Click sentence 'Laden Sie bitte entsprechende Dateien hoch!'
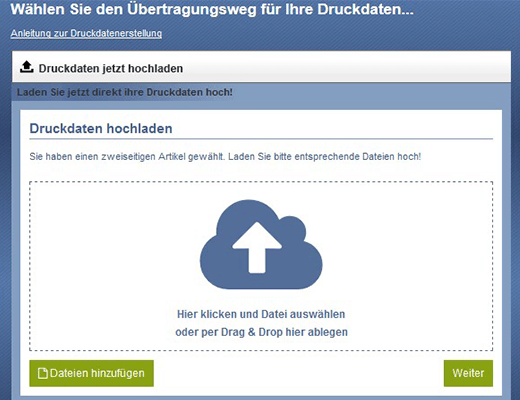The width and height of the screenshot is (520, 400). [324, 156]
